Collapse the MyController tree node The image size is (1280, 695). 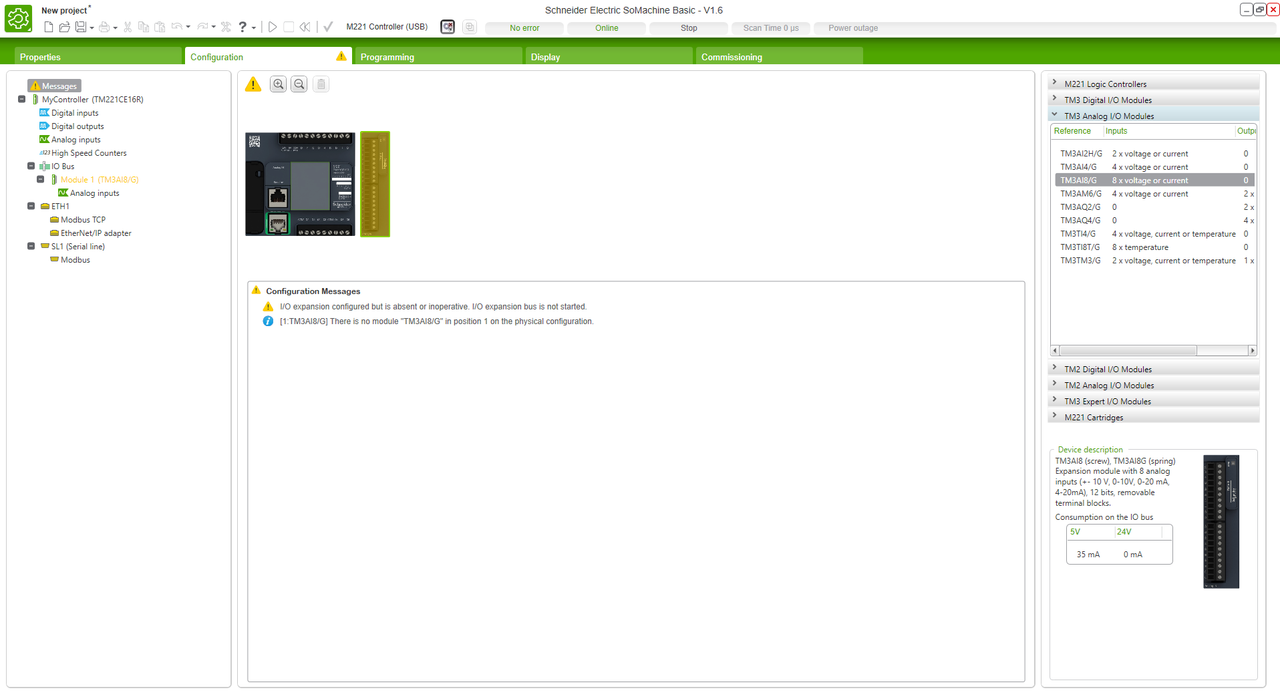(22, 100)
